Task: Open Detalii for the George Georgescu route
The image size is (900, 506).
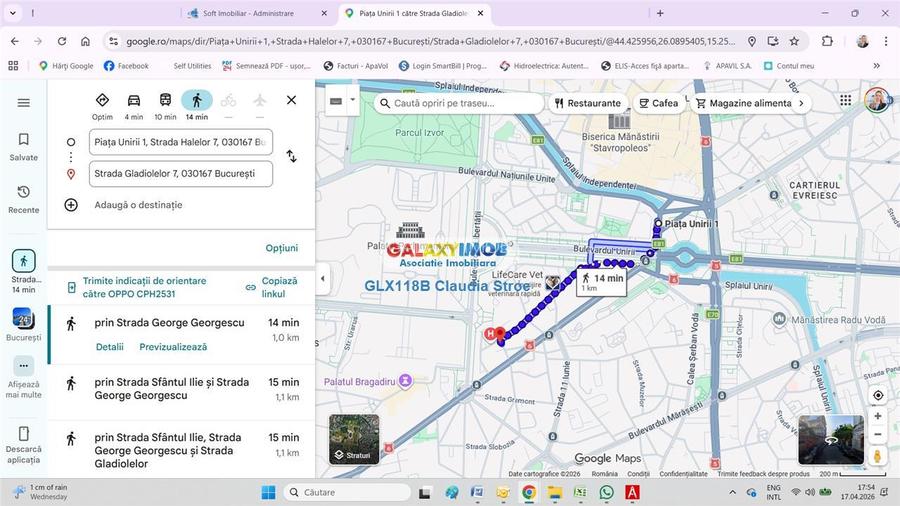Action: [x=110, y=347]
